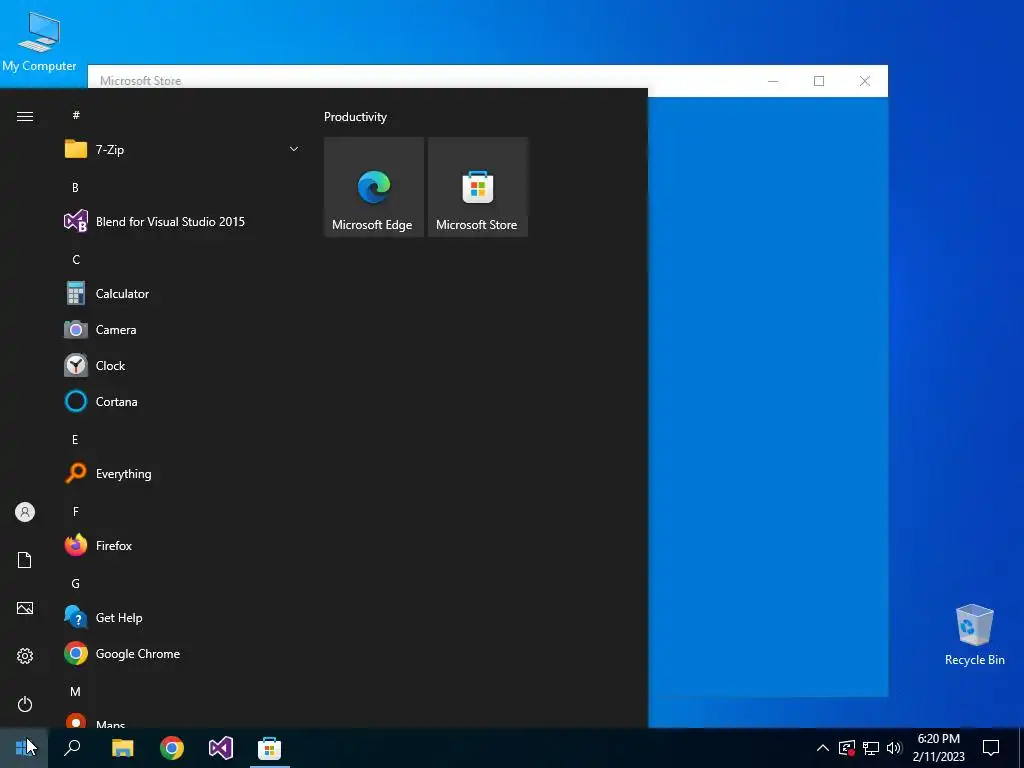
Task: Open the user account icon
Action: [x=25, y=512]
